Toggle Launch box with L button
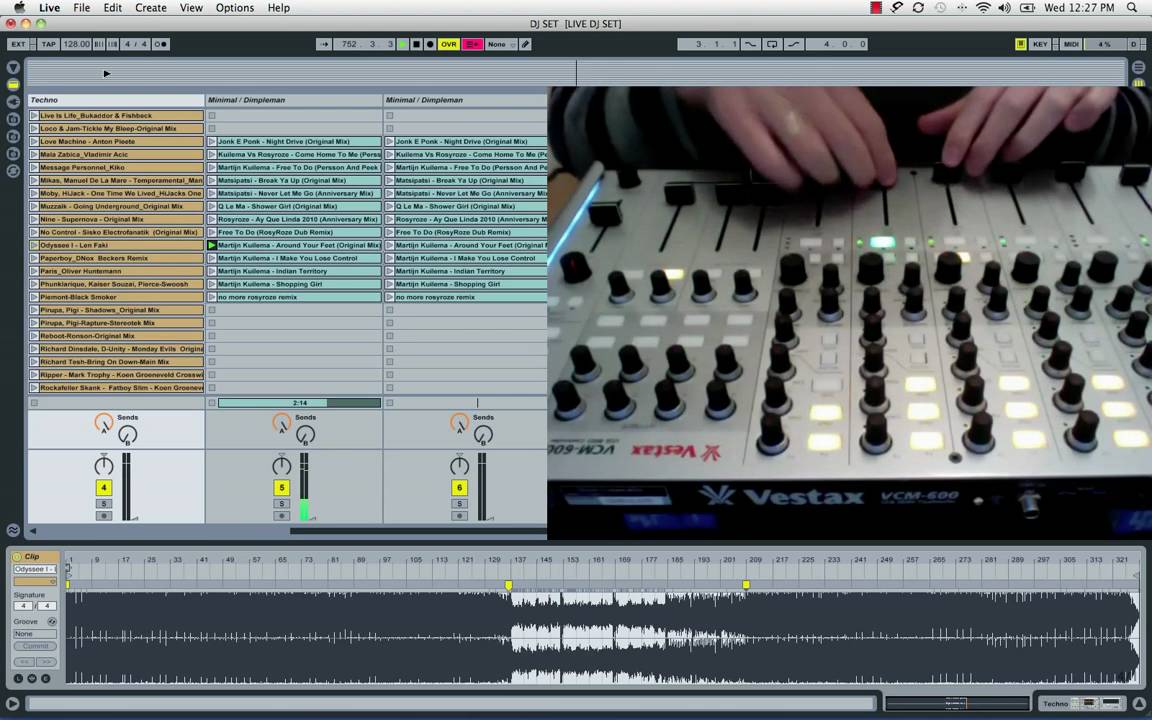 [18, 678]
